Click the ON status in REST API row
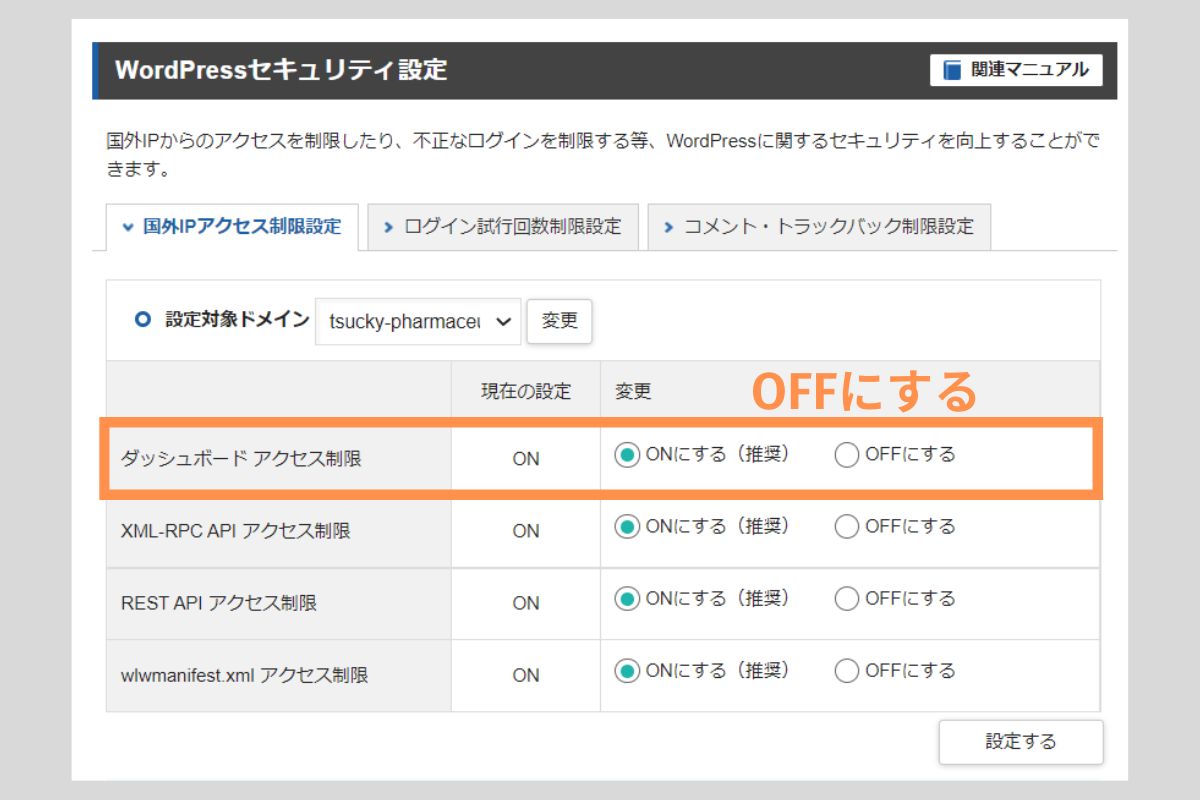Screen dimensions: 1200x800 click(526, 603)
